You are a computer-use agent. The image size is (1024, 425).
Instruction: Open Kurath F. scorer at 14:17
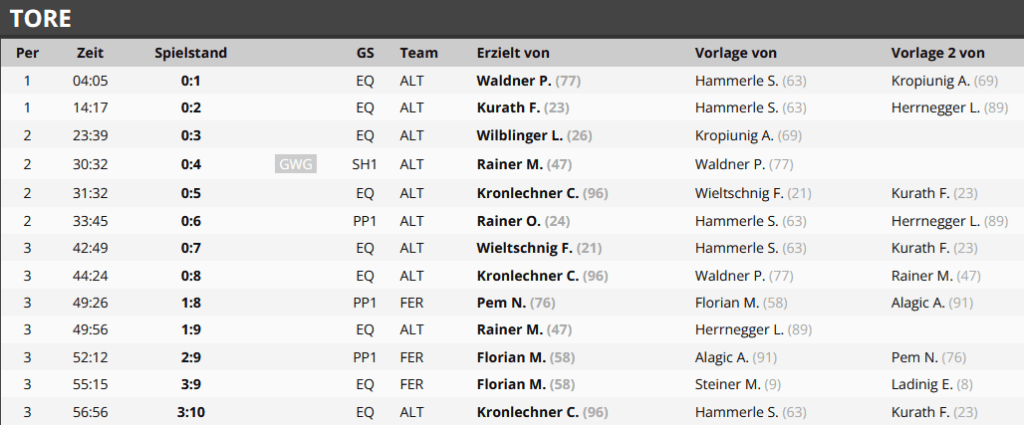[522, 108]
